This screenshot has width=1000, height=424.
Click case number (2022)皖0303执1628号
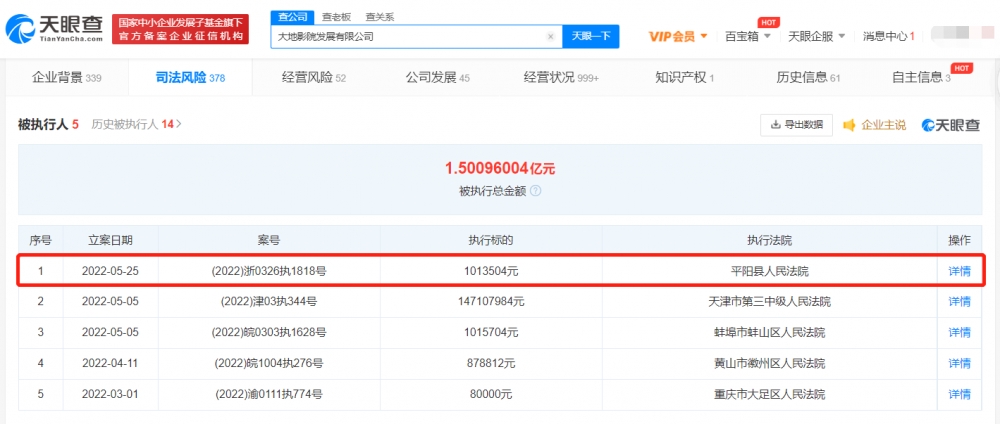click(268, 332)
